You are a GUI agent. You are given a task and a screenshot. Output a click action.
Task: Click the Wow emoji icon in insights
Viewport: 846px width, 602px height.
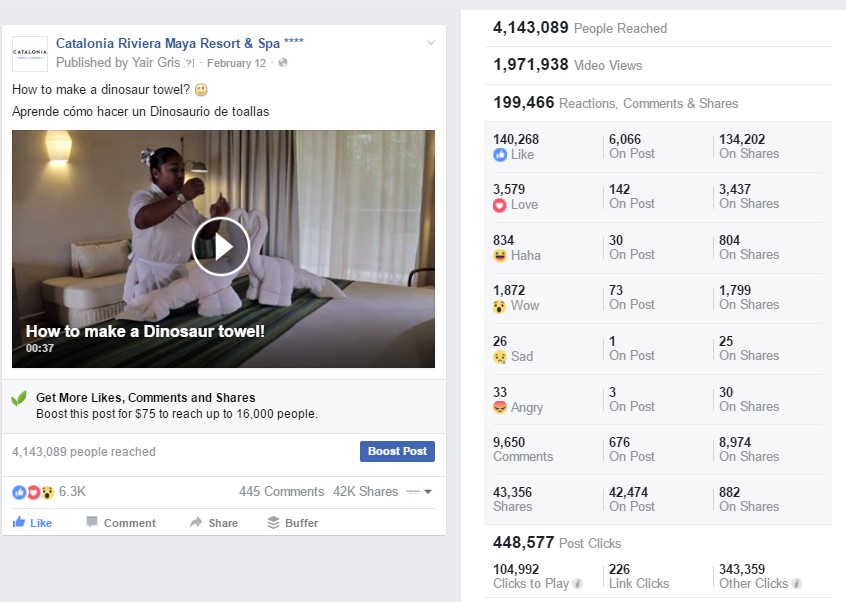[500, 306]
